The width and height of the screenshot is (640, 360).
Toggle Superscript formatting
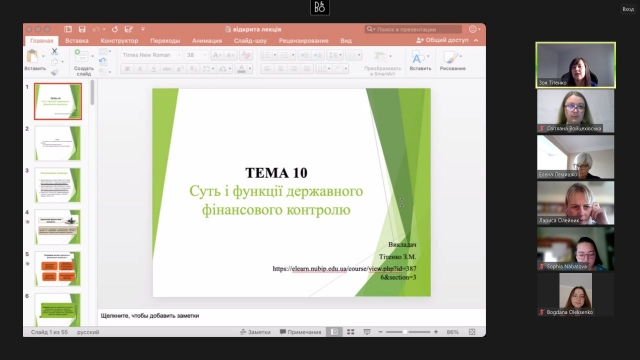click(x=180, y=69)
